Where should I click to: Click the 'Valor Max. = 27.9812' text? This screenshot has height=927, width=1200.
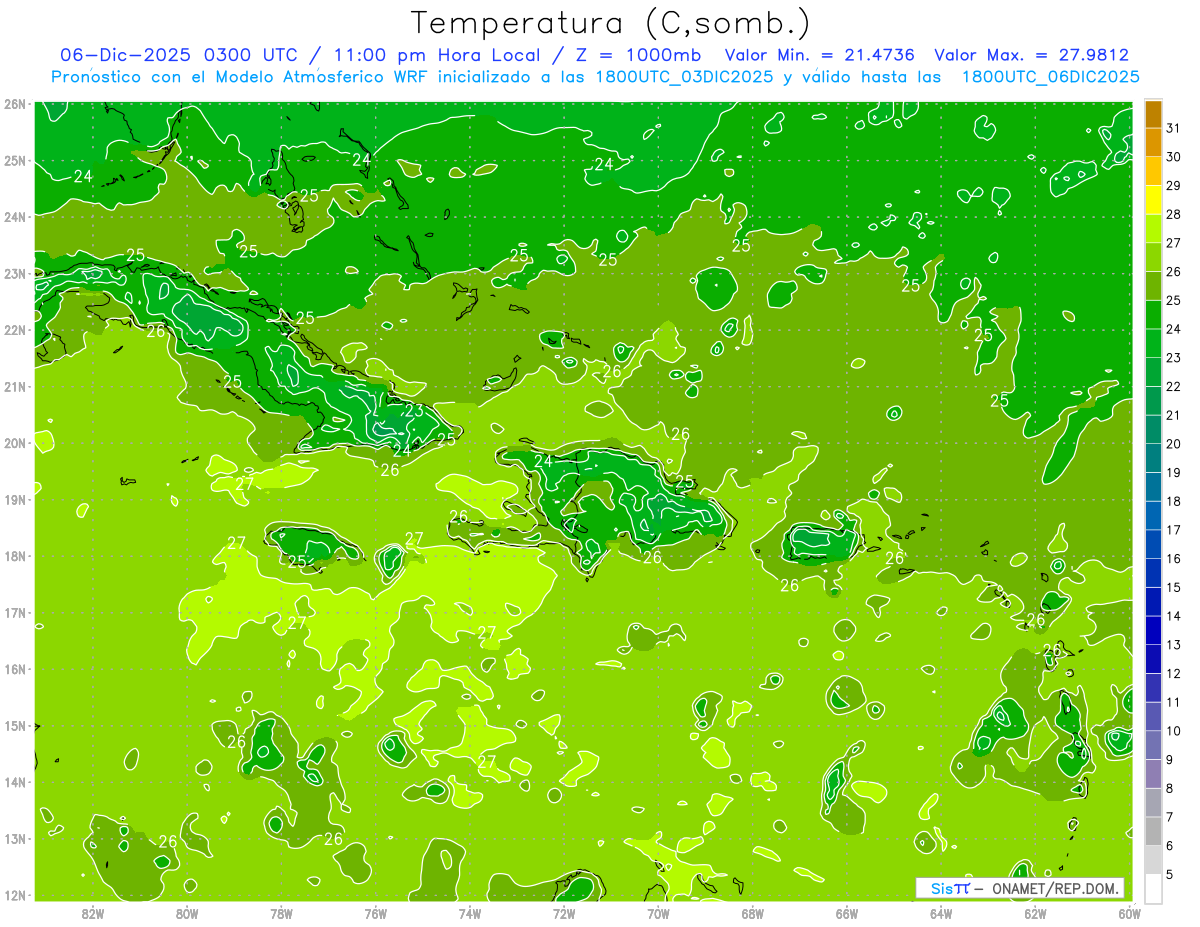(1031, 55)
